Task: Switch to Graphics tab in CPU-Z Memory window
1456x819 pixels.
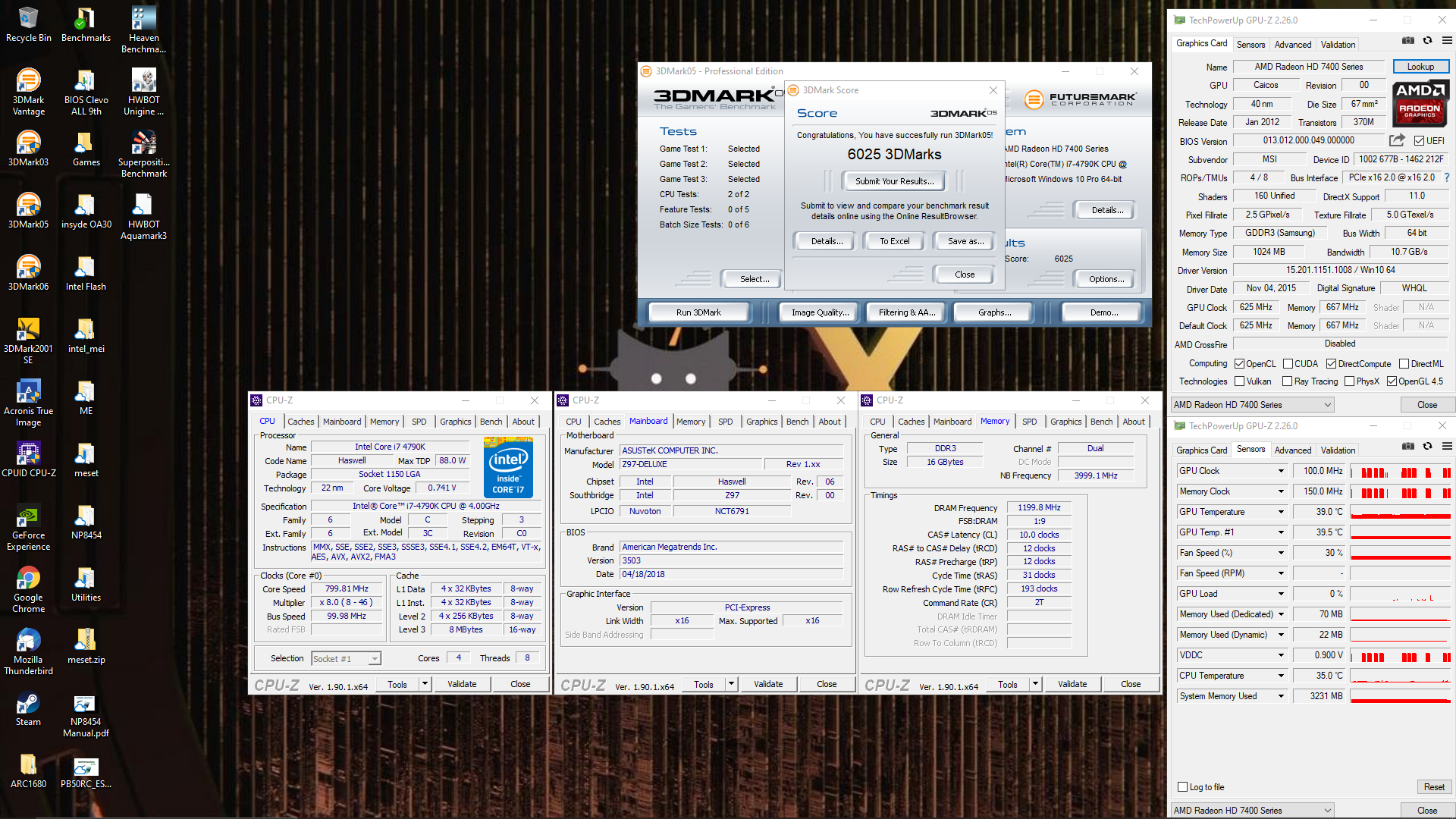Action: pos(1065,422)
